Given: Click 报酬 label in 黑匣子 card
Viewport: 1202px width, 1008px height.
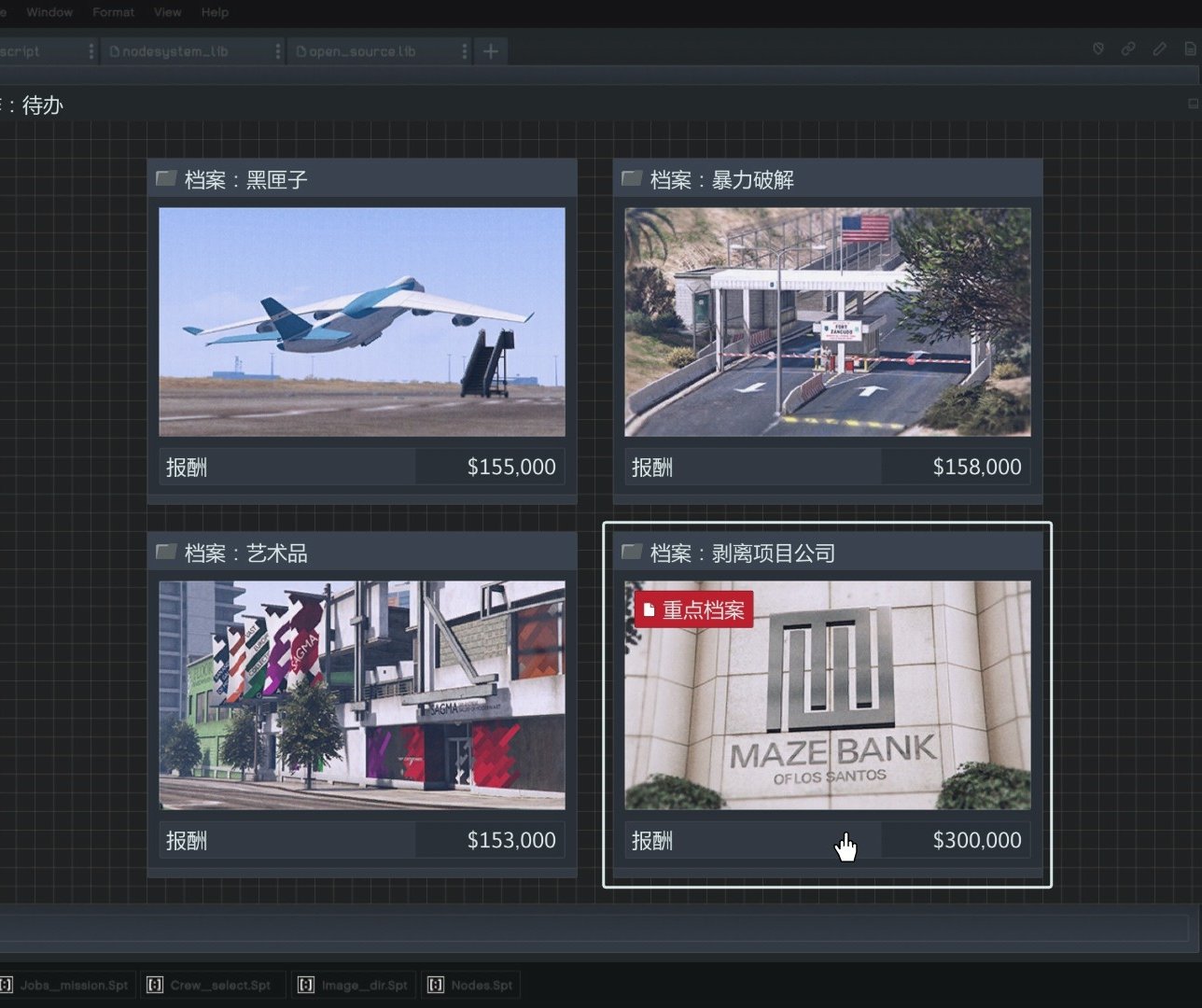Looking at the screenshot, I should point(187,467).
